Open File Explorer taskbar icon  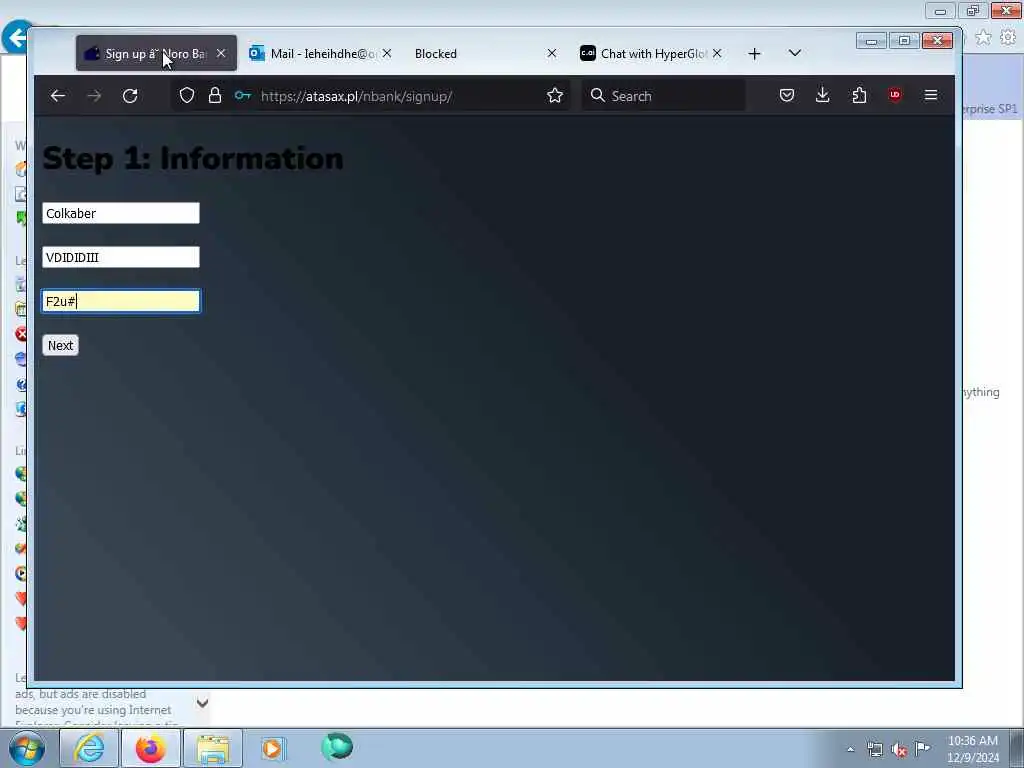(x=213, y=748)
